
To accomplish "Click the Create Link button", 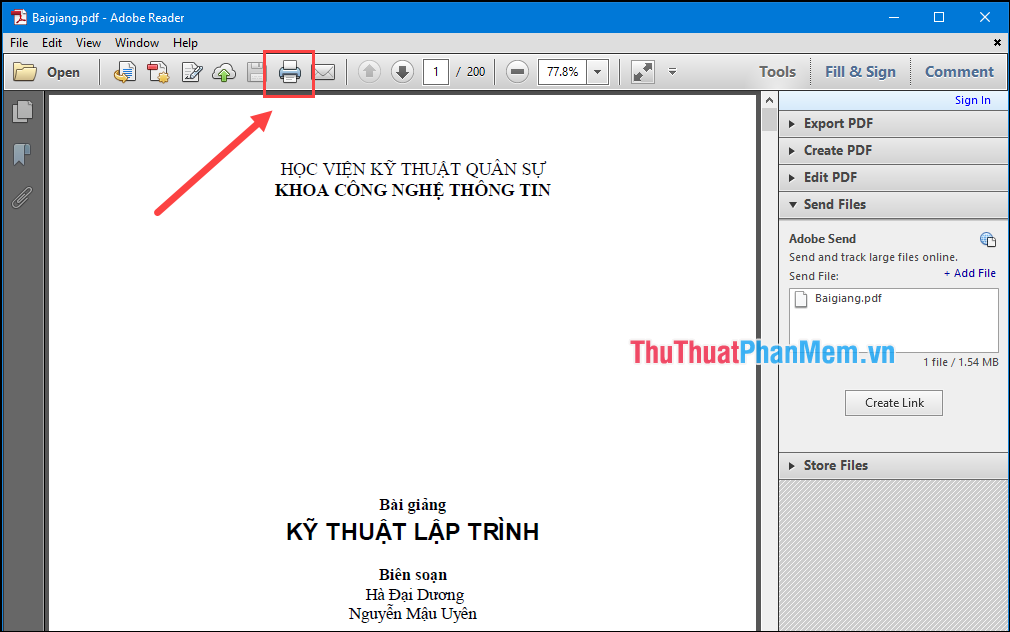I will click(893, 403).
